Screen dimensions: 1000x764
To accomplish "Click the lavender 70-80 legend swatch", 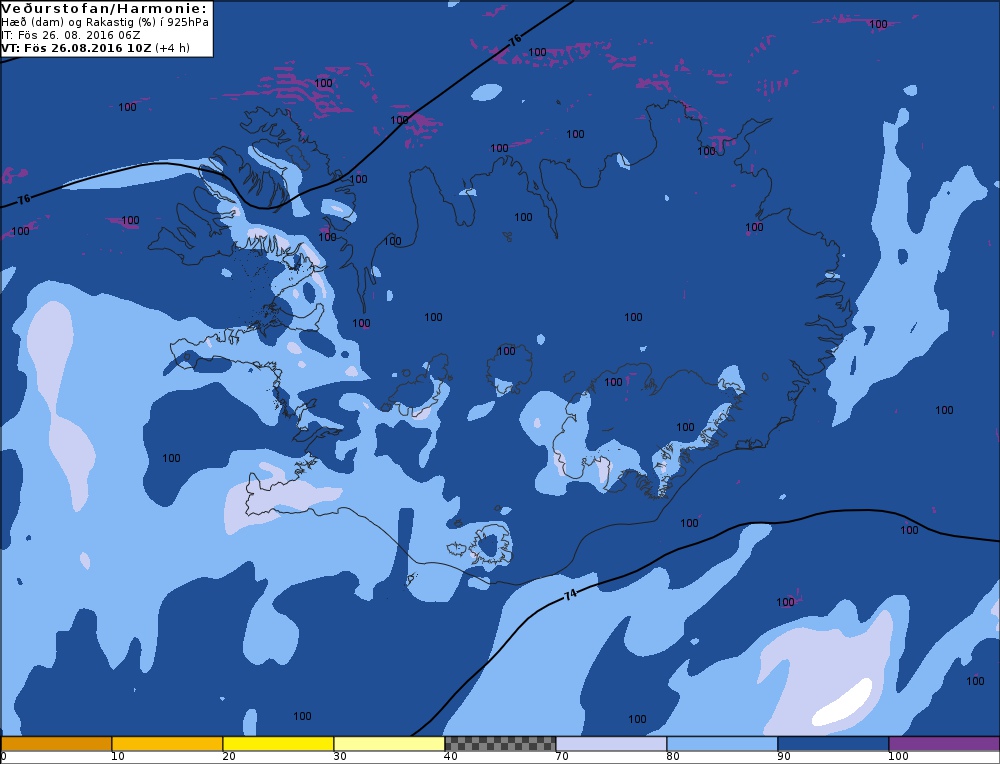I will [x=611, y=744].
